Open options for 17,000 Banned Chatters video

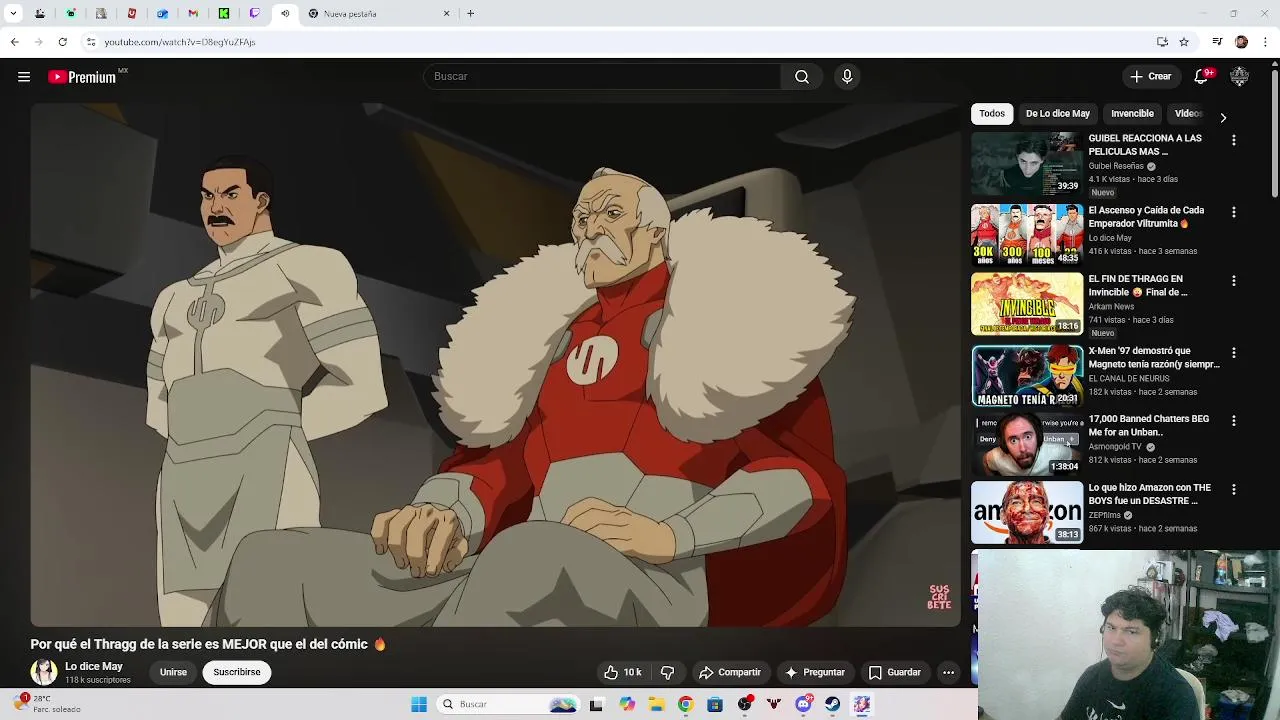[1234, 421]
